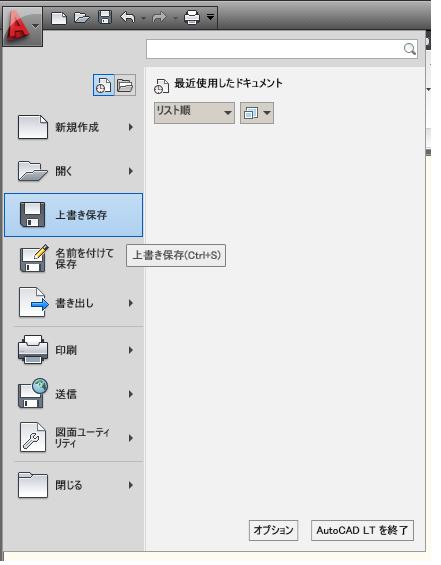
Task: Click the Save floppy icon in quick access toolbar
Action: tap(105, 17)
